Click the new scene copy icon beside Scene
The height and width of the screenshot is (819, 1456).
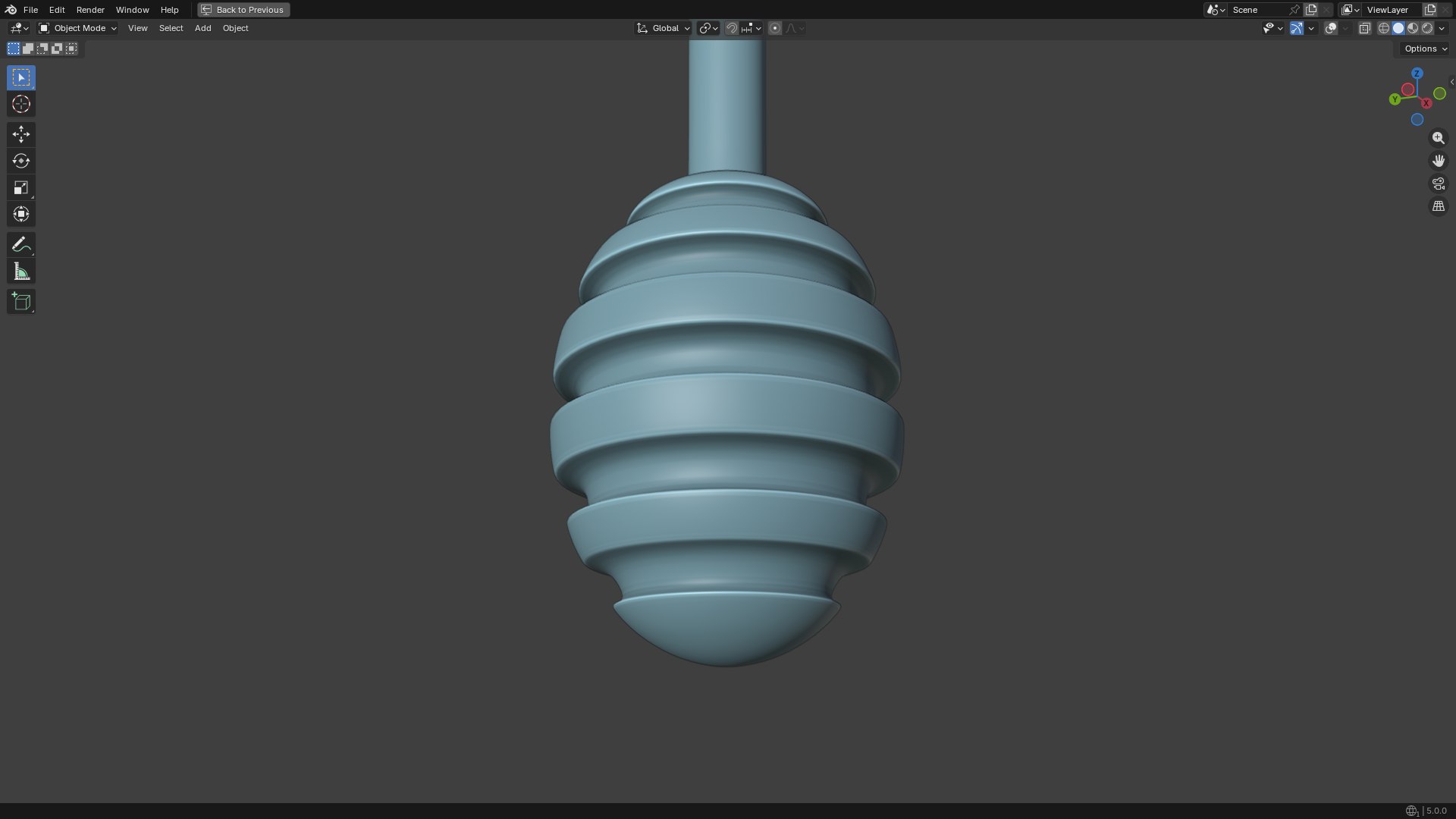1311,10
